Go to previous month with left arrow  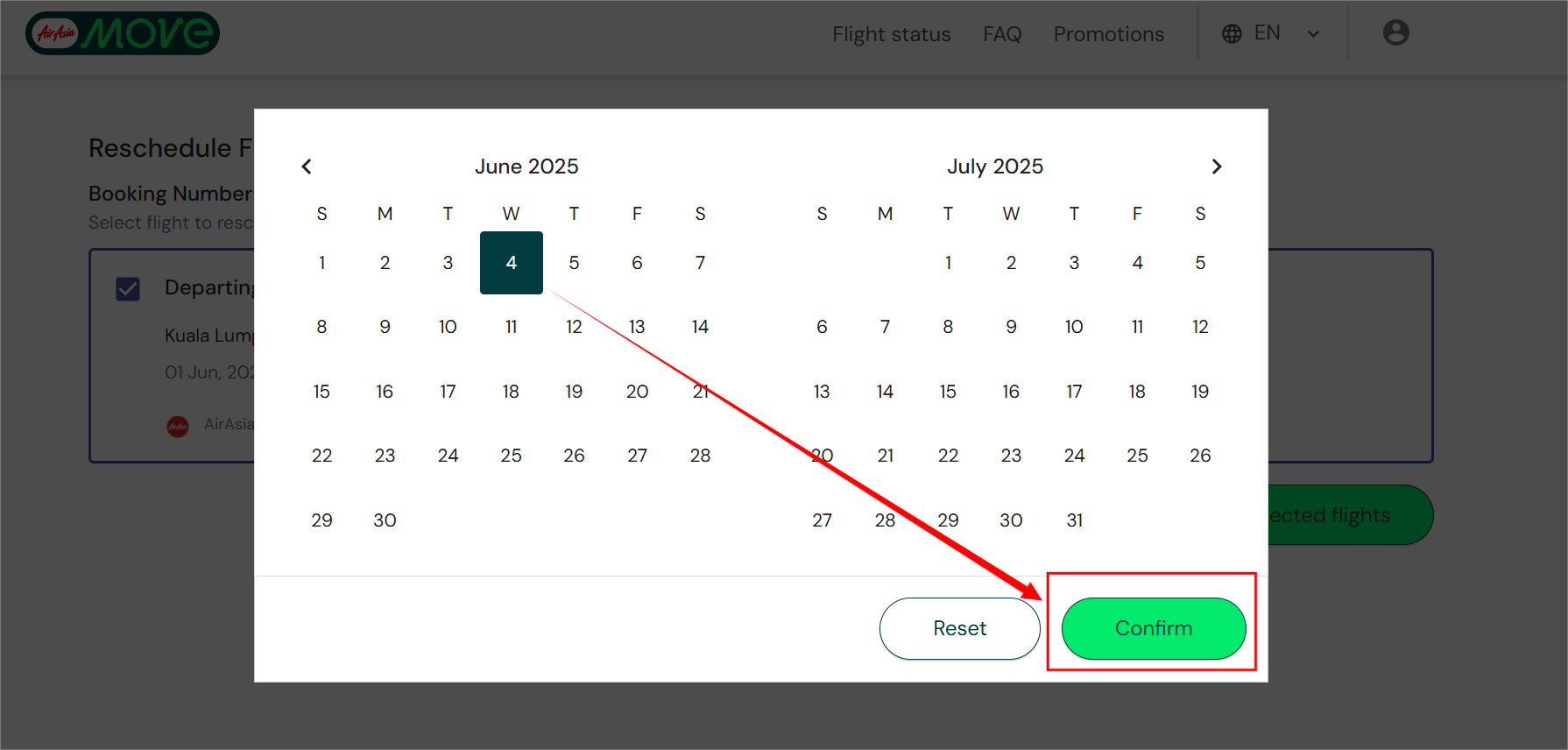click(x=307, y=166)
